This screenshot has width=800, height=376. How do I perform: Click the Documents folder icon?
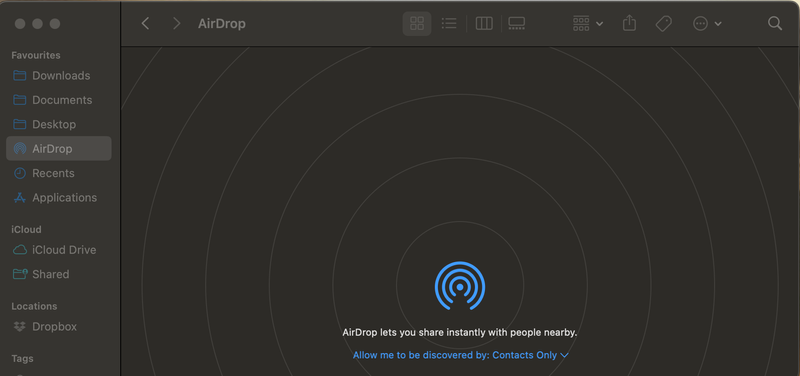[19, 100]
